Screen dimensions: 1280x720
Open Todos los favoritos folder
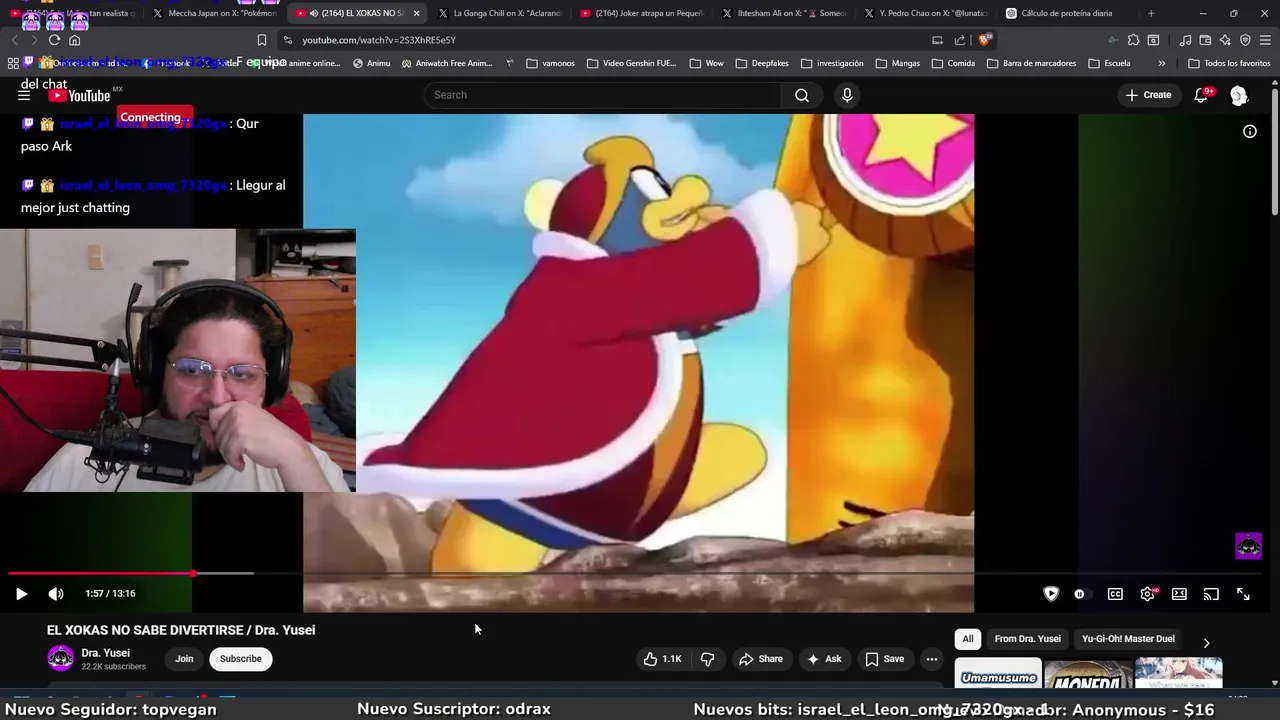point(1229,63)
